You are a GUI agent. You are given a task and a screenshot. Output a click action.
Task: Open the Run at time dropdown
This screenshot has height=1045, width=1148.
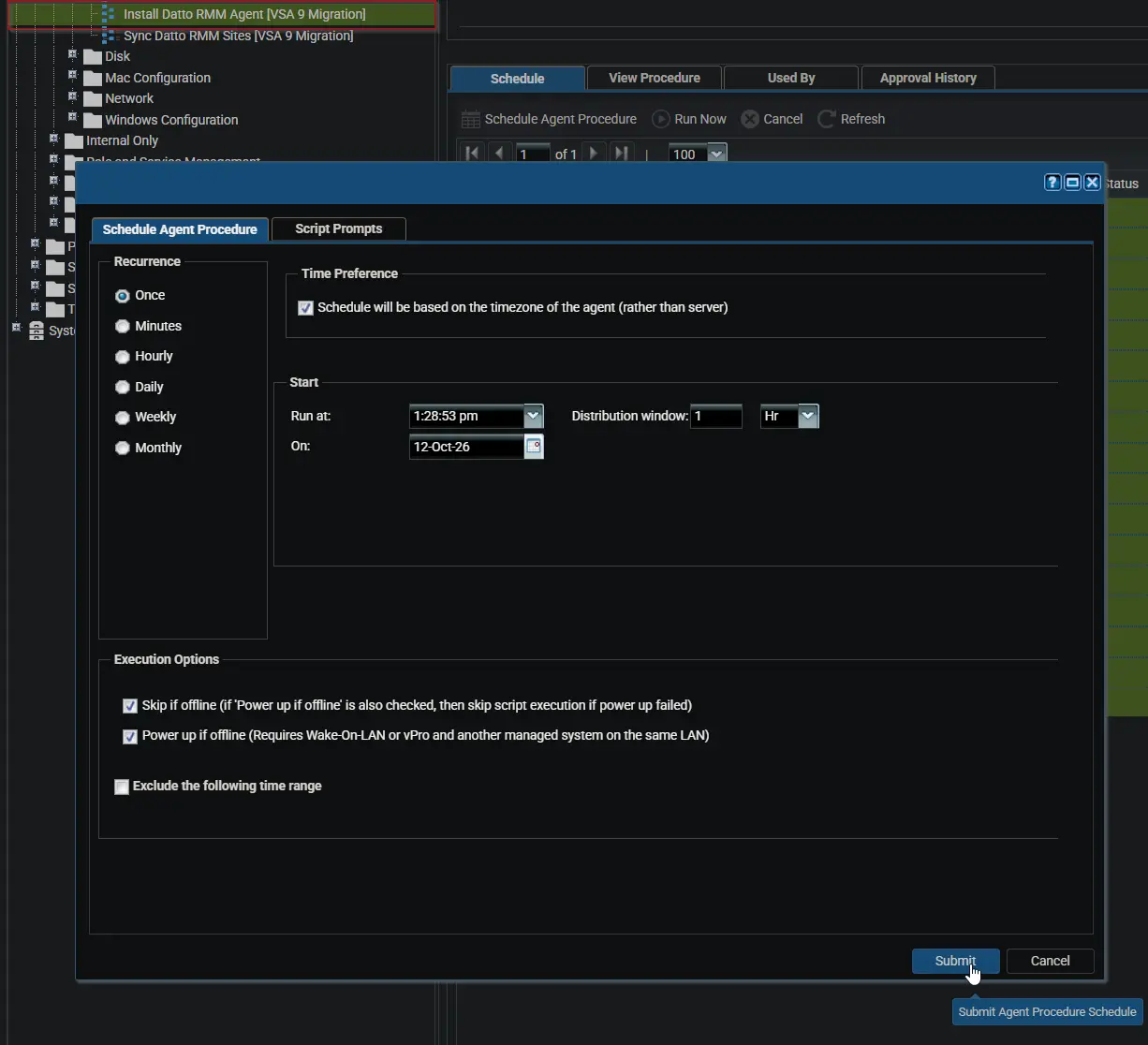(534, 416)
